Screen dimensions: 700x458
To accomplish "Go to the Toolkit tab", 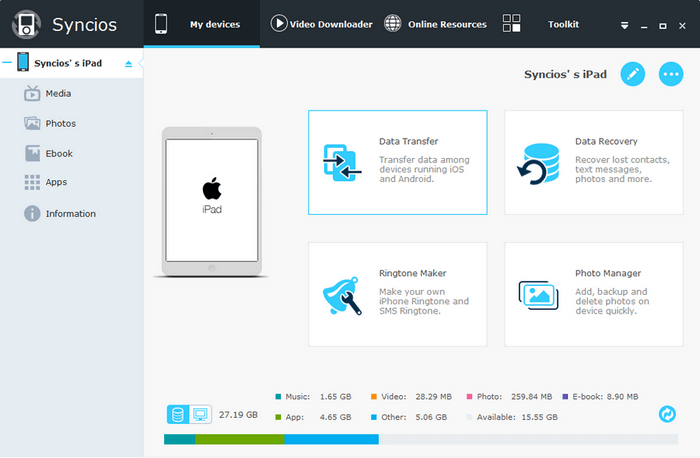I will click(x=540, y=24).
